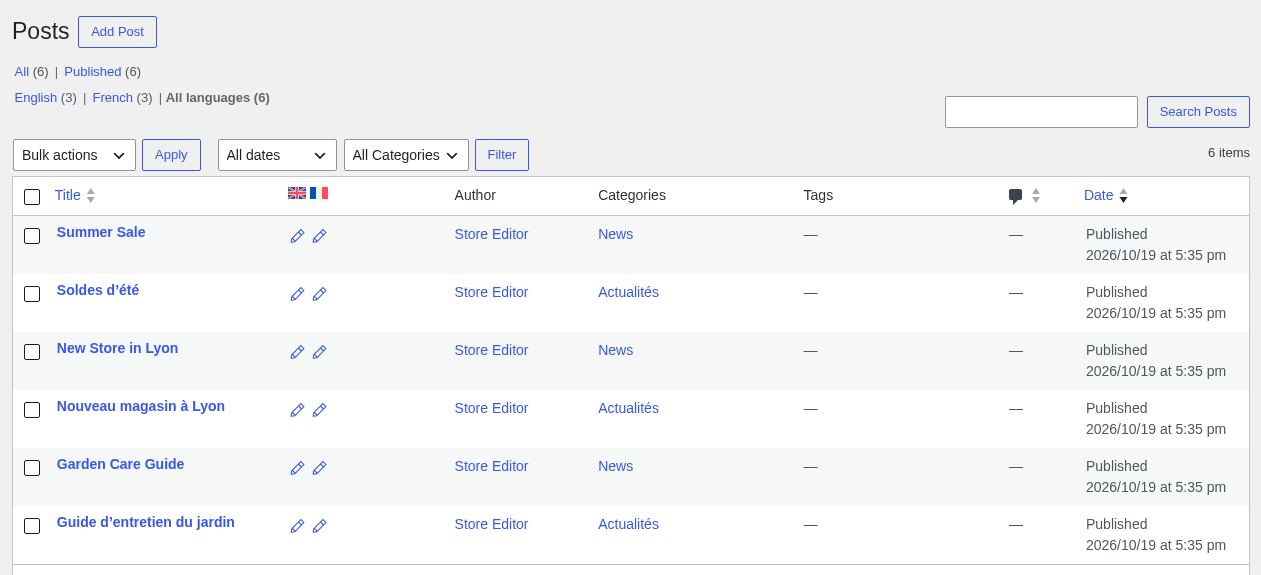The width and height of the screenshot is (1261, 575).
Task: Check the Summer Sale post checkbox
Action: click(x=32, y=236)
